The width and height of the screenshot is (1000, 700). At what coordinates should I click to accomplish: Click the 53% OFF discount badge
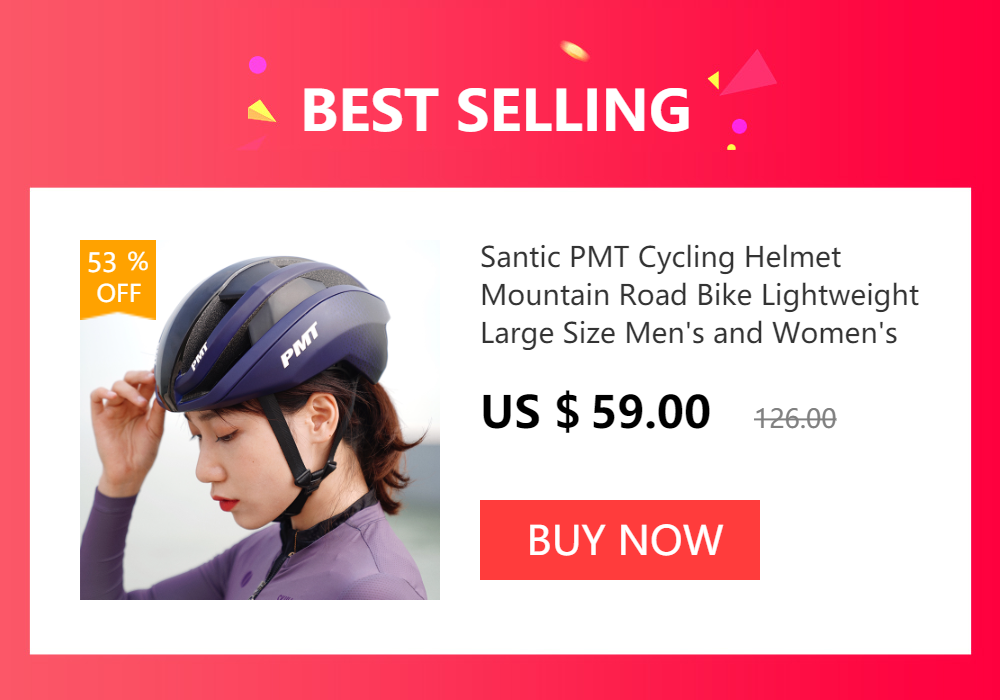click(x=118, y=278)
